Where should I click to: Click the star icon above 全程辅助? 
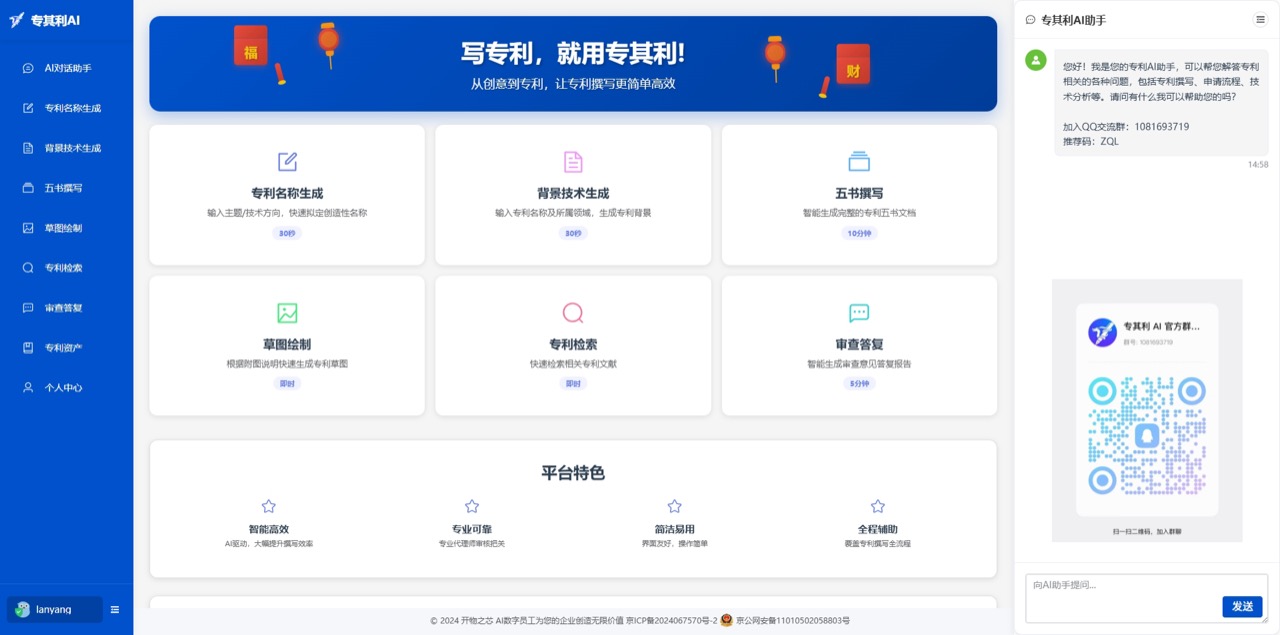[877, 507]
